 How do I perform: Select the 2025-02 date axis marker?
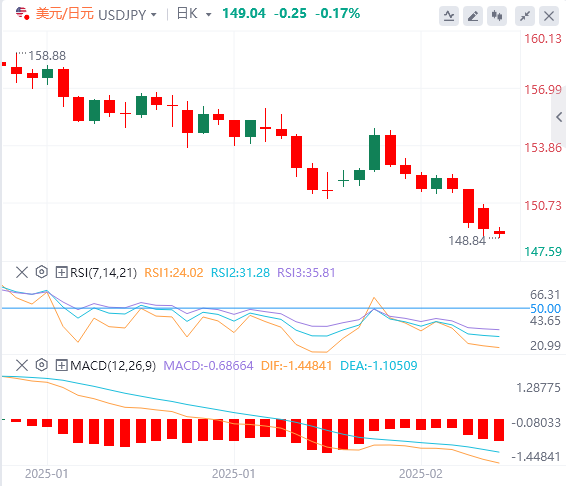421,474
